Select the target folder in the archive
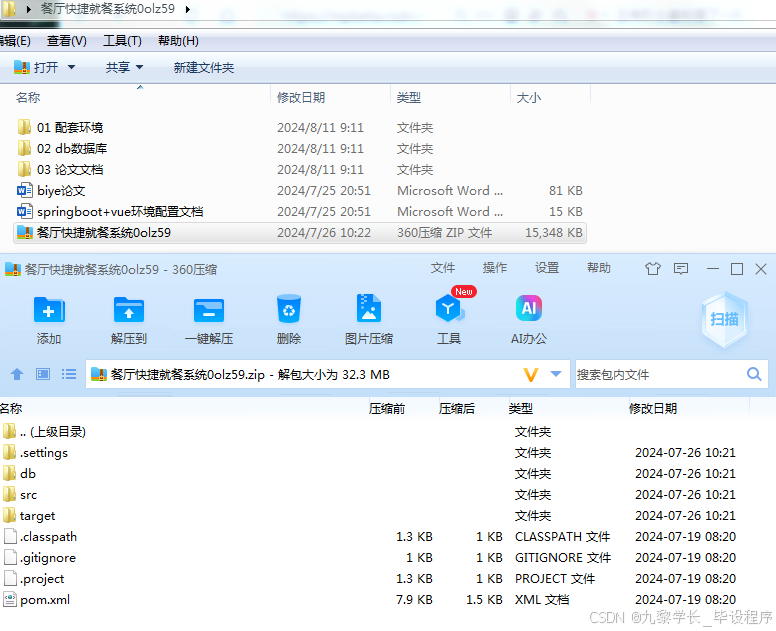The width and height of the screenshot is (776, 631). point(29,516)
